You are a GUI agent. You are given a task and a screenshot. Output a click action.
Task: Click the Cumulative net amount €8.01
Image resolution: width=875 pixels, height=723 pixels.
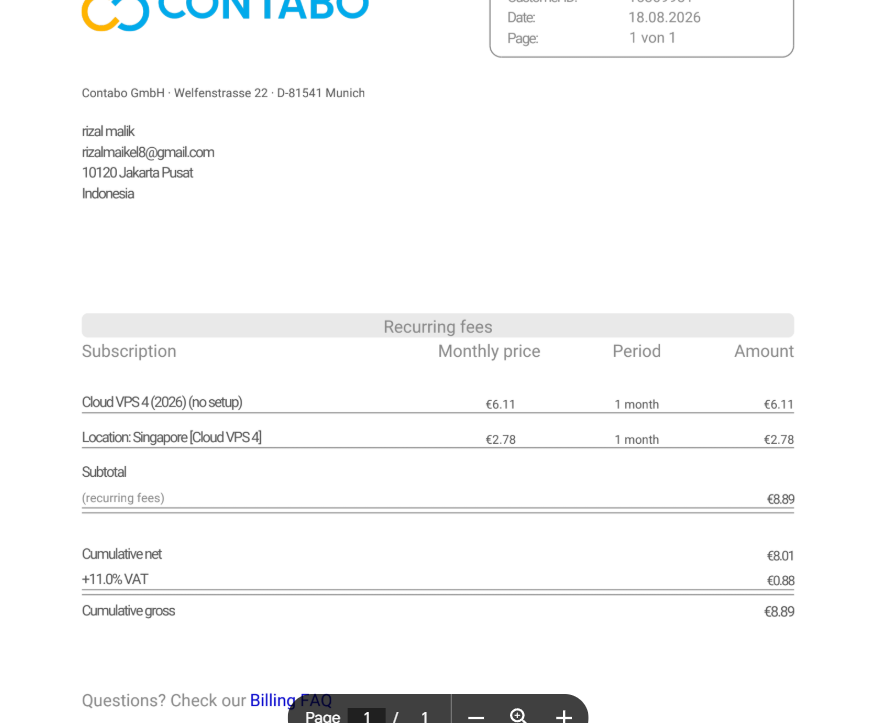click(780, 556)
